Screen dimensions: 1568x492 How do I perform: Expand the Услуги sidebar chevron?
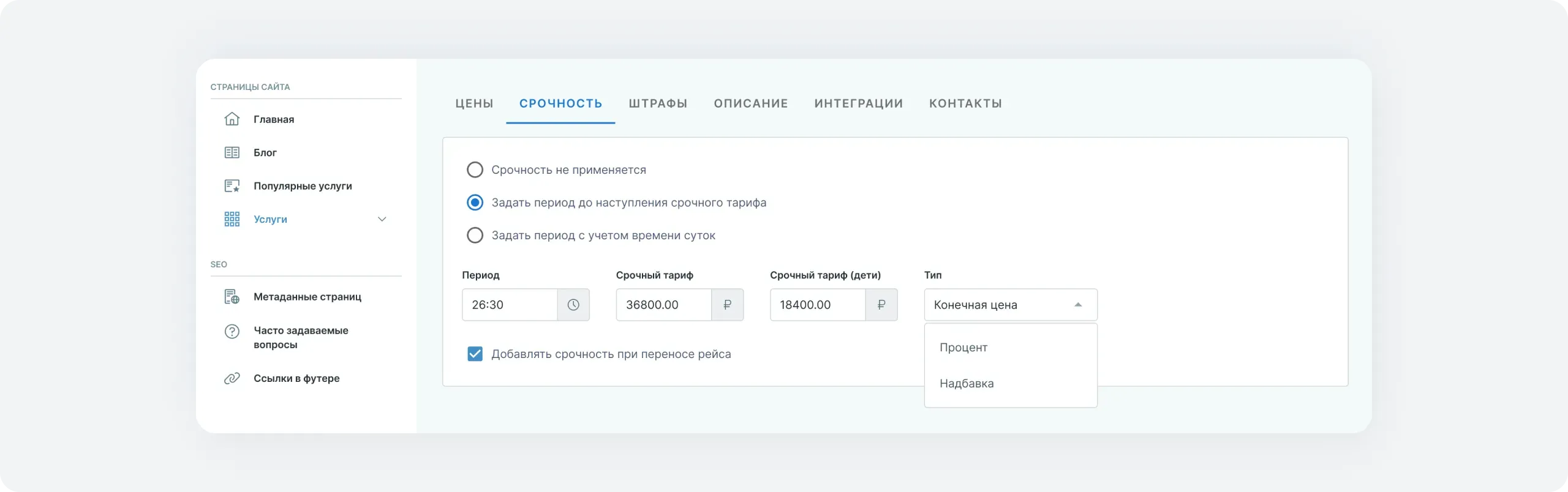(x=382, y=219)
